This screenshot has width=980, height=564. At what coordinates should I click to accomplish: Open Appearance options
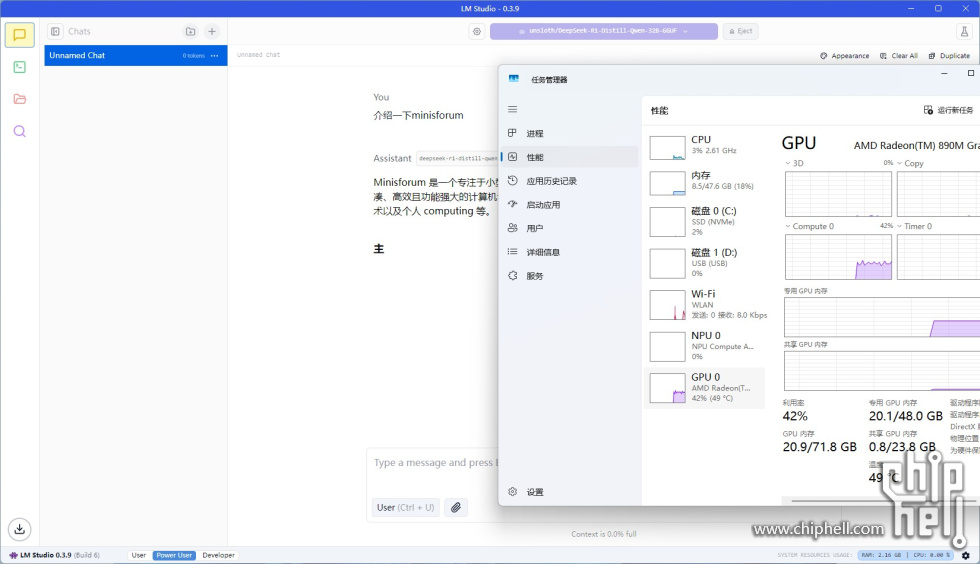click(x=844, y=56)
